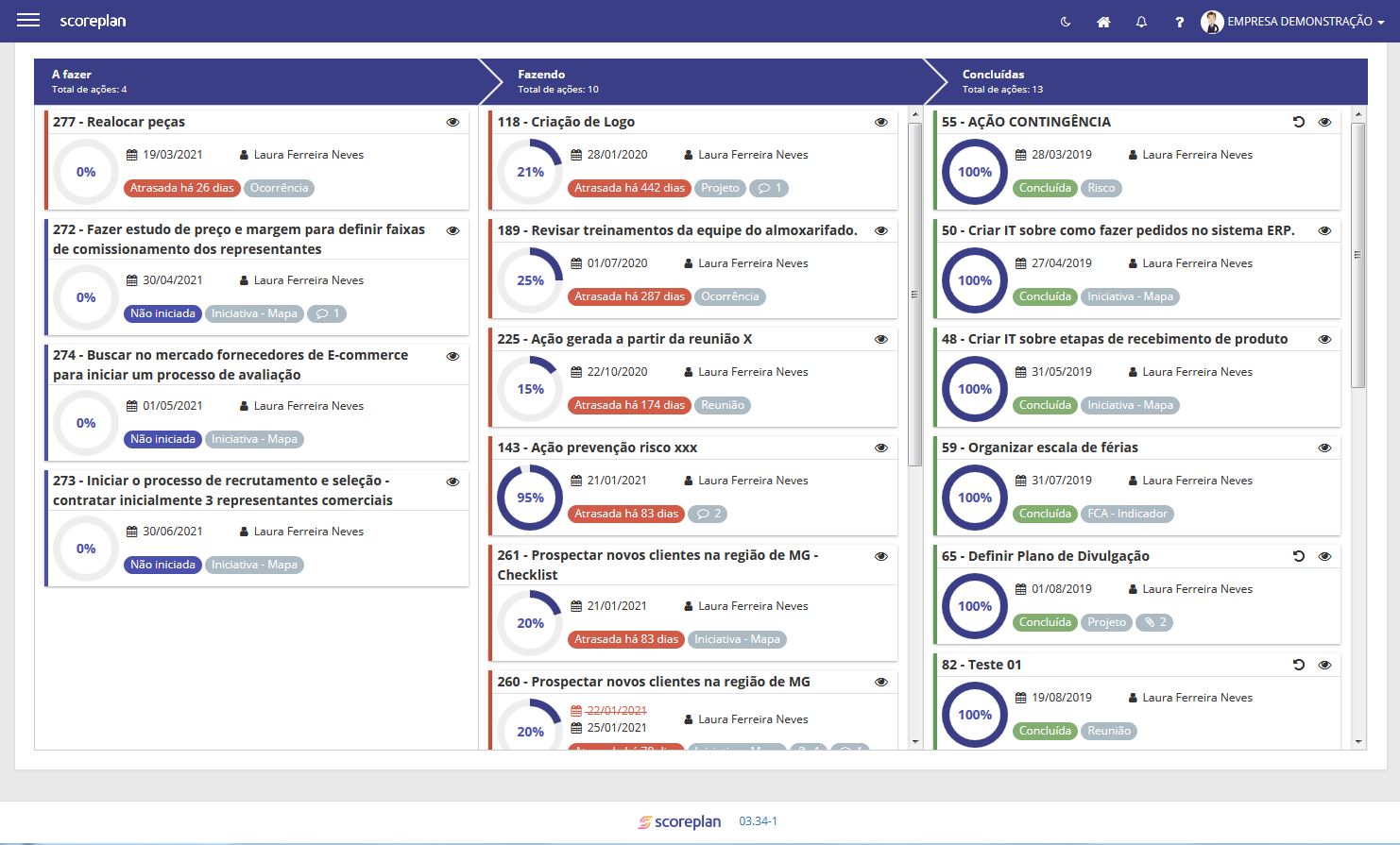The width and height of the screenshot is (1400, 845).
Task: Expand EMPRESA DEMONSTRAÇÃO user dropdown
Action: (x=1306, y=22)
